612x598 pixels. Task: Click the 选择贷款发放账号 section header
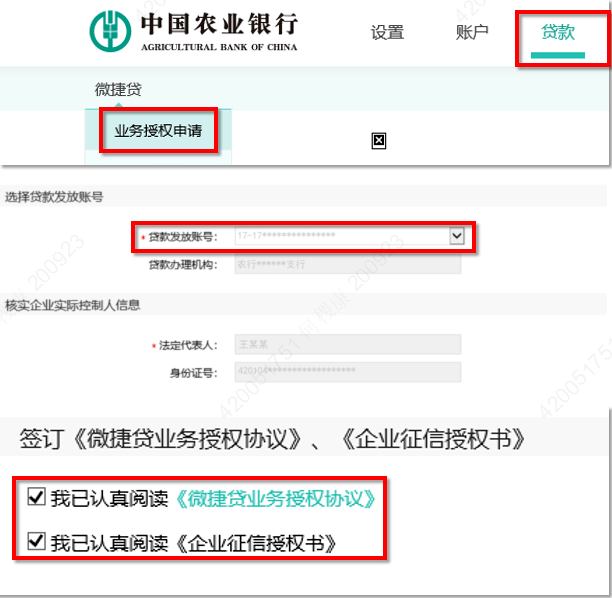click(54, 197)
